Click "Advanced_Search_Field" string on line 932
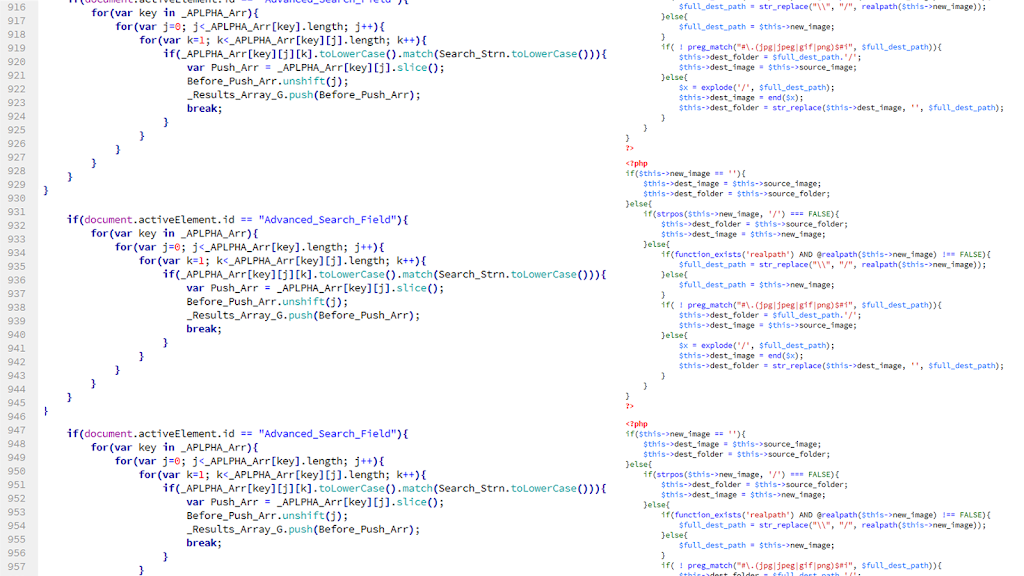This screenshot has width=1024, height=576. point(329,219)
